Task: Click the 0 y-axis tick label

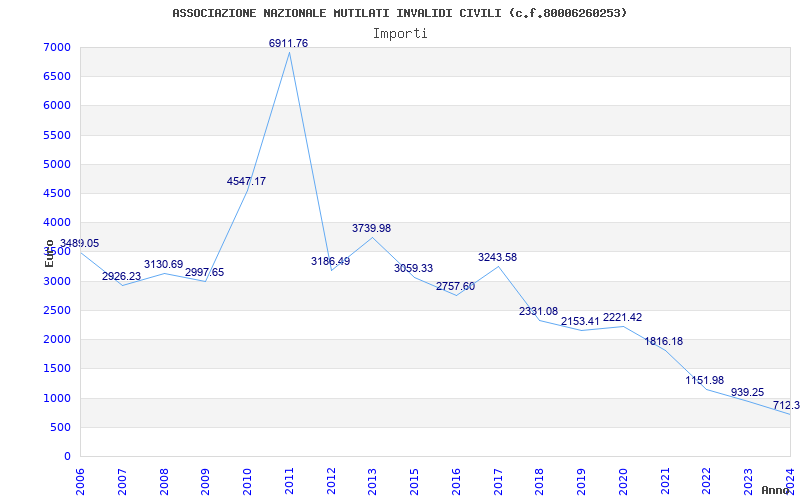Action: 68,456
